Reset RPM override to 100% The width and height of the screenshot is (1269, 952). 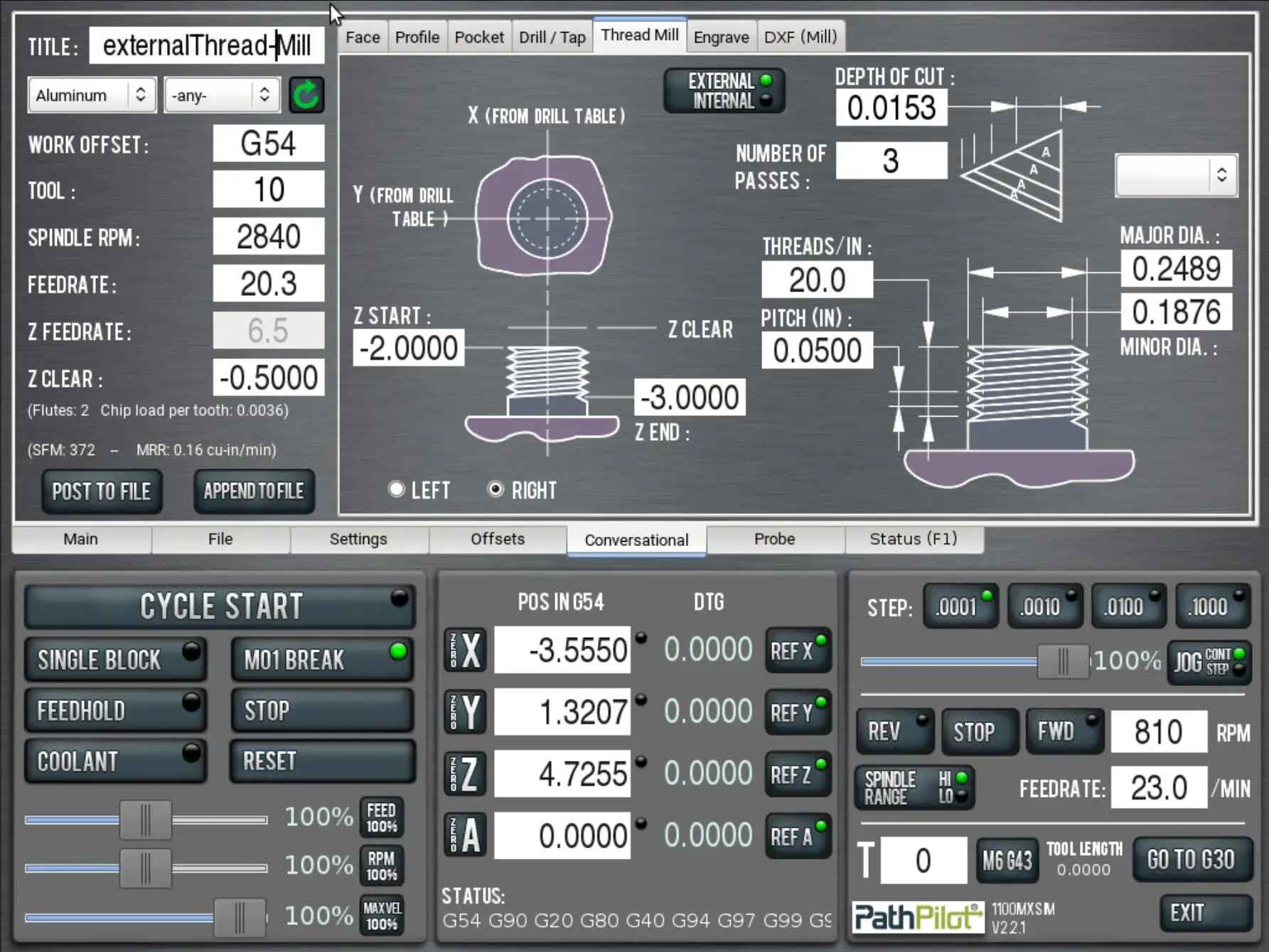[x=382, y=866]
